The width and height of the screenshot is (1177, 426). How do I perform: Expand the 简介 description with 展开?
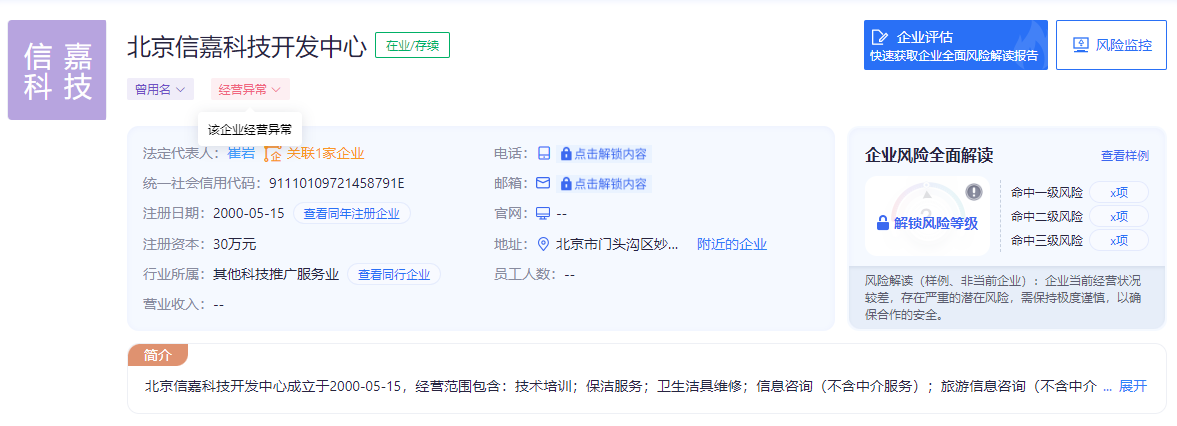click(x=1132, y=386)
